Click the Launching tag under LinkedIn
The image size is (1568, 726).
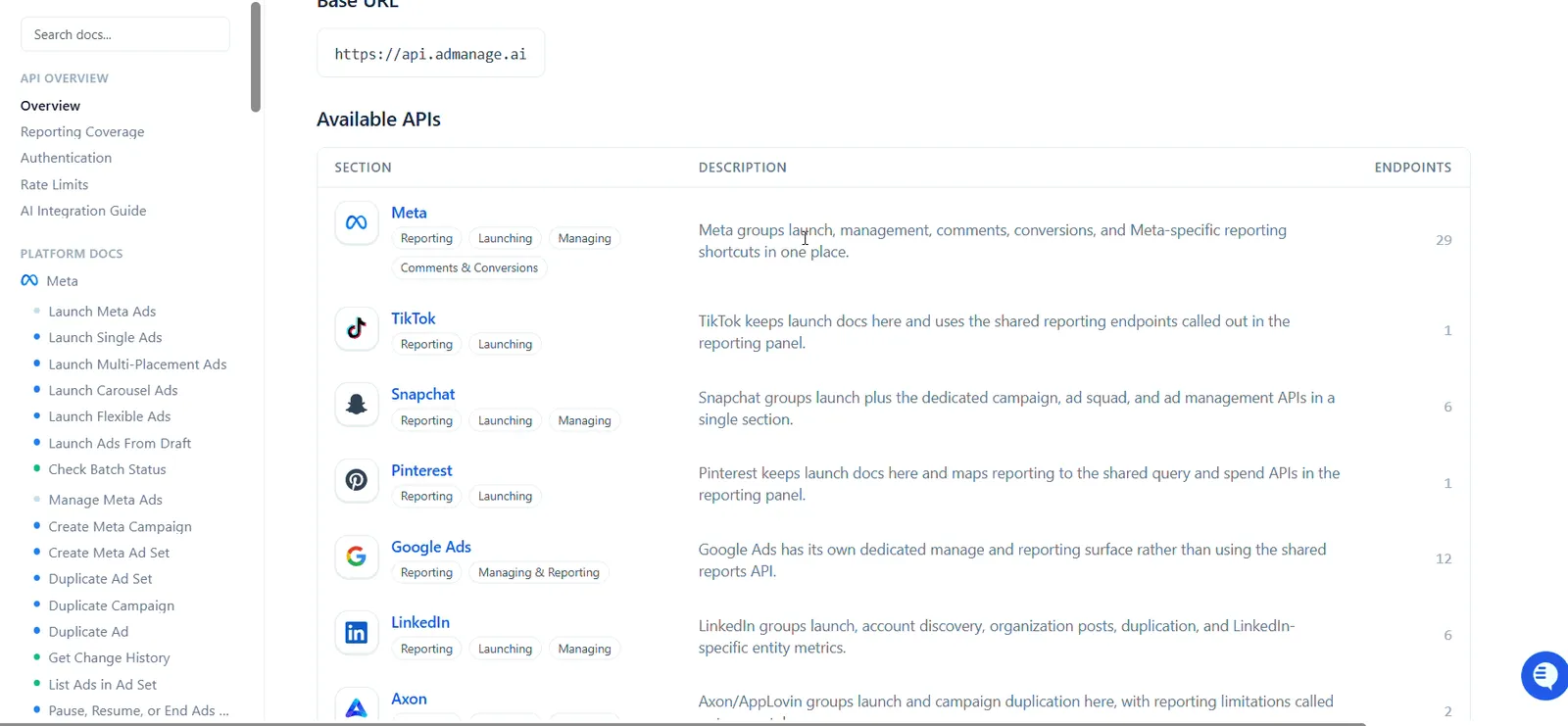tap(505, 649)
